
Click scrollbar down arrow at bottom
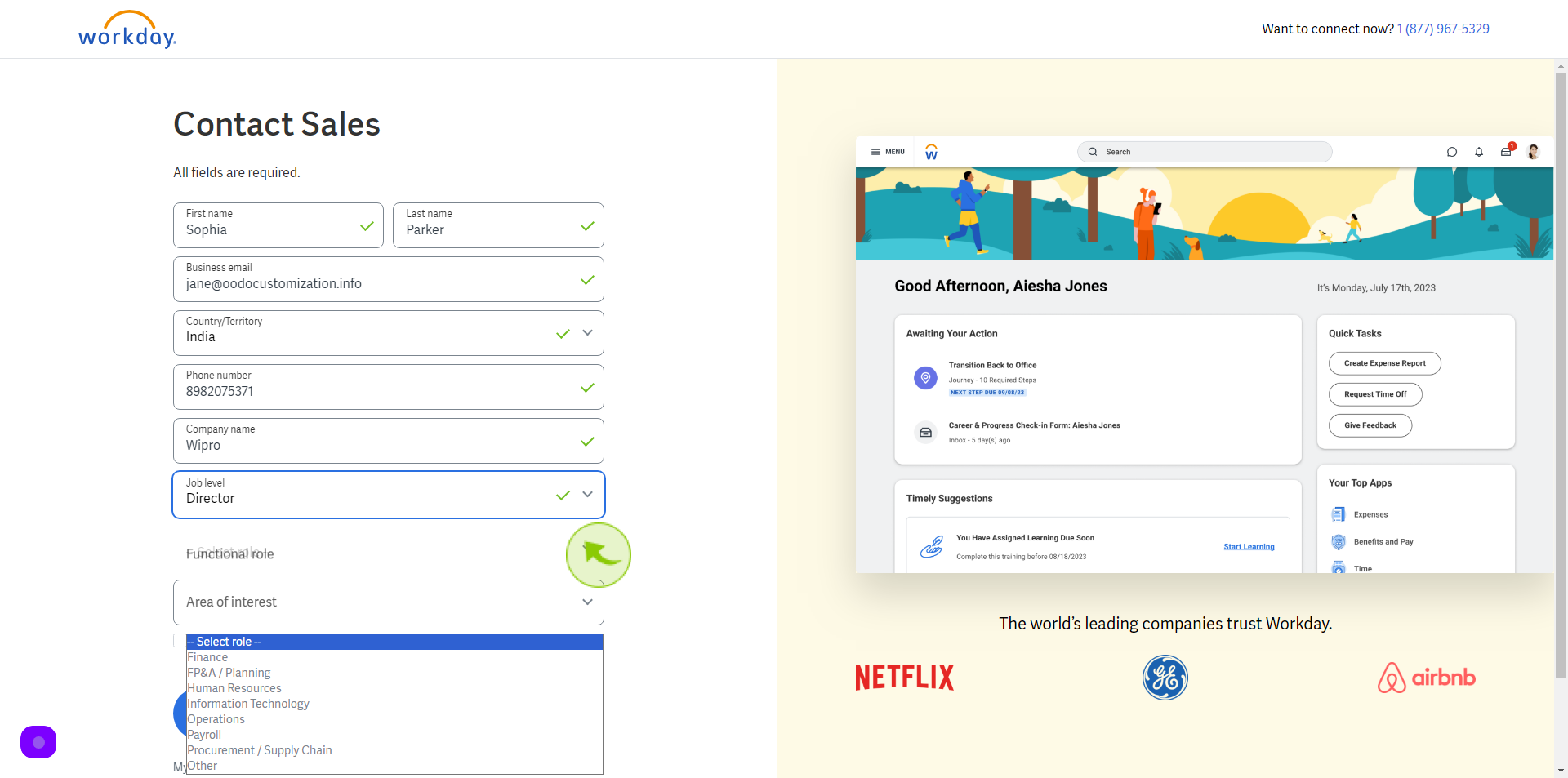1561,770
